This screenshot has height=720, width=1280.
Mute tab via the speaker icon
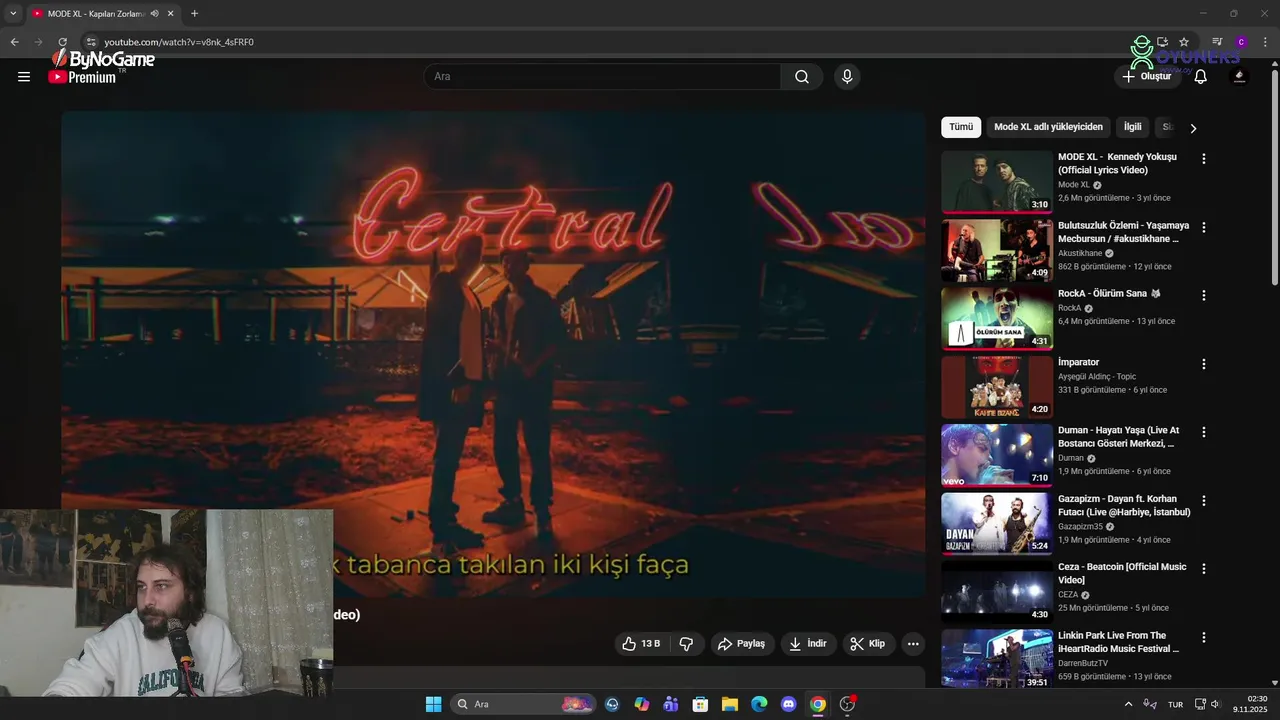pyautogui.click(x=154, y=14)
